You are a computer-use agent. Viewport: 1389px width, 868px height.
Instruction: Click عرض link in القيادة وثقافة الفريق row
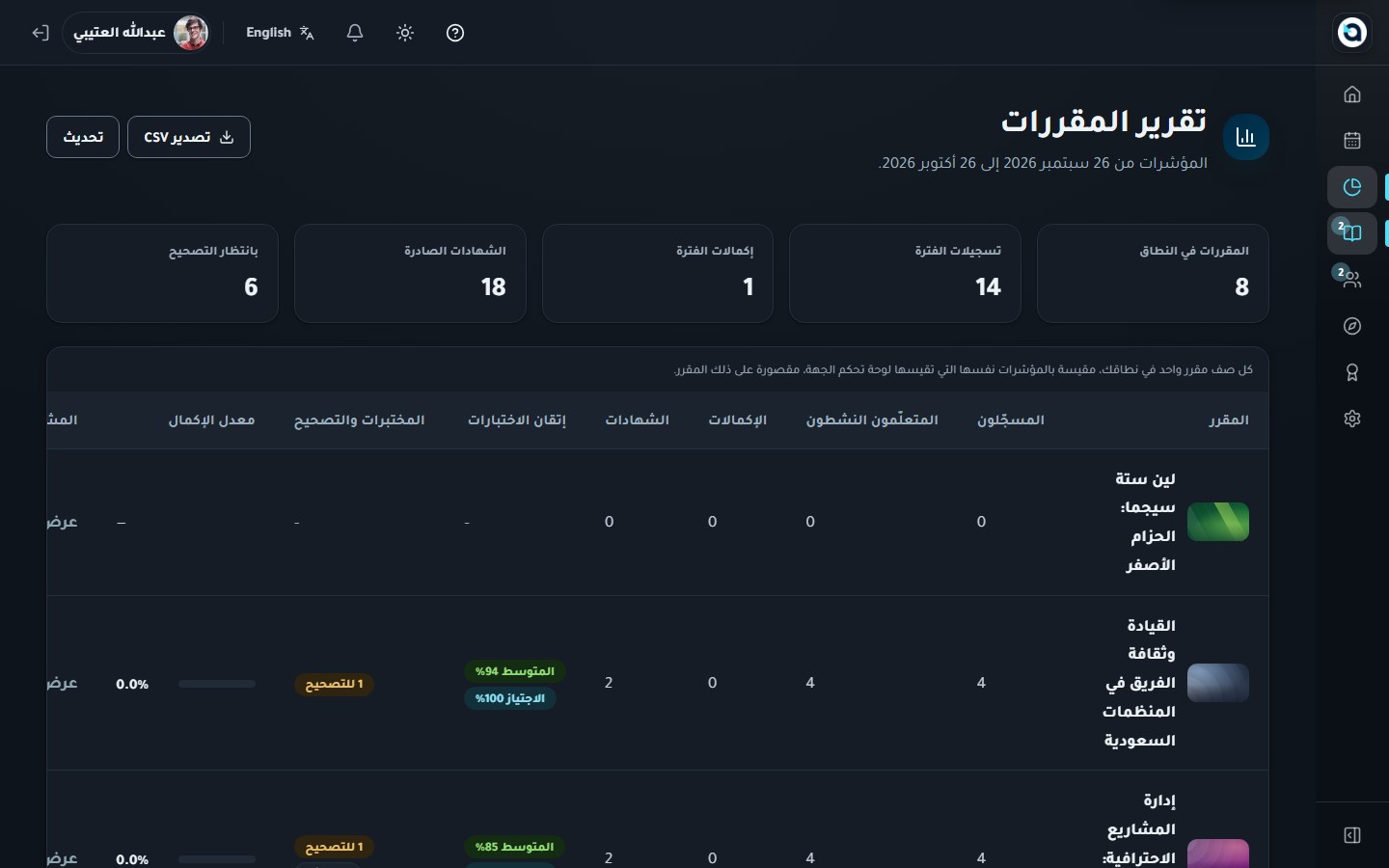click(62, 683)
